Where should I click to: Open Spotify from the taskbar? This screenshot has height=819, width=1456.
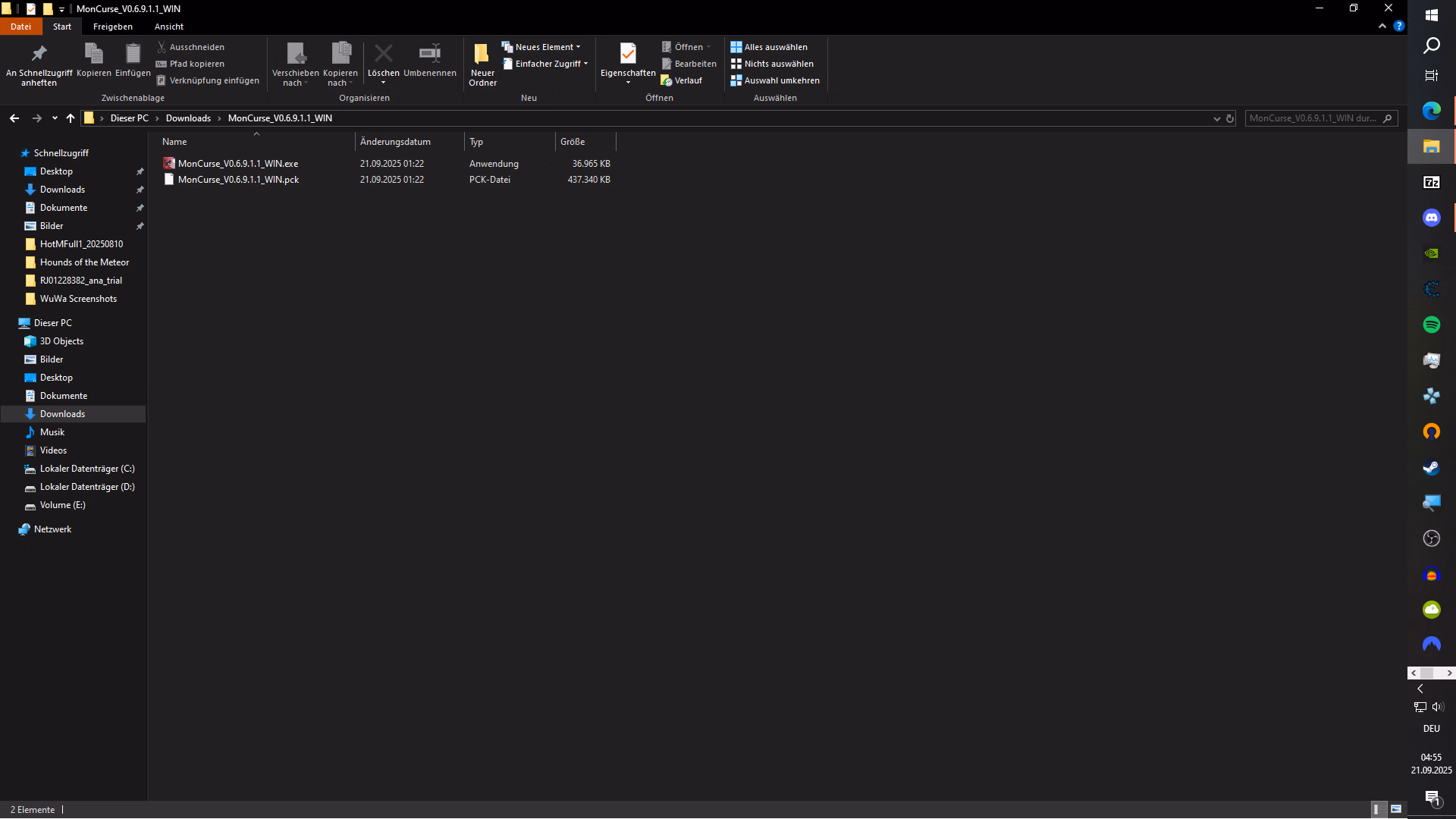tap(1431, 325)
